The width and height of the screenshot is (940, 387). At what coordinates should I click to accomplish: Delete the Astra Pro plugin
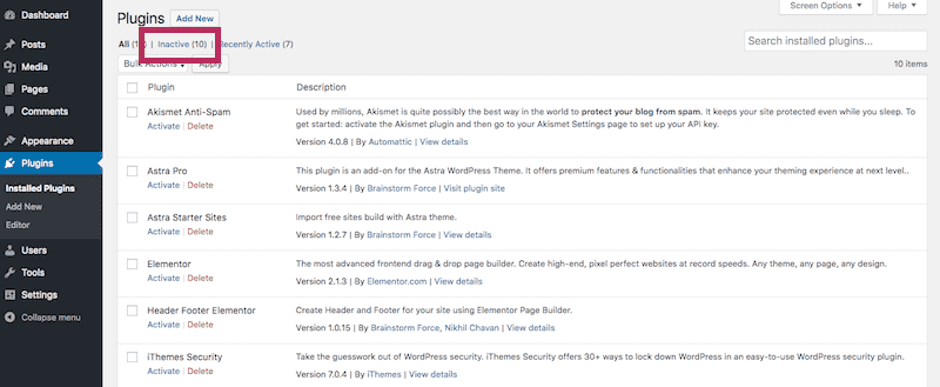click(x=200, y=185)
